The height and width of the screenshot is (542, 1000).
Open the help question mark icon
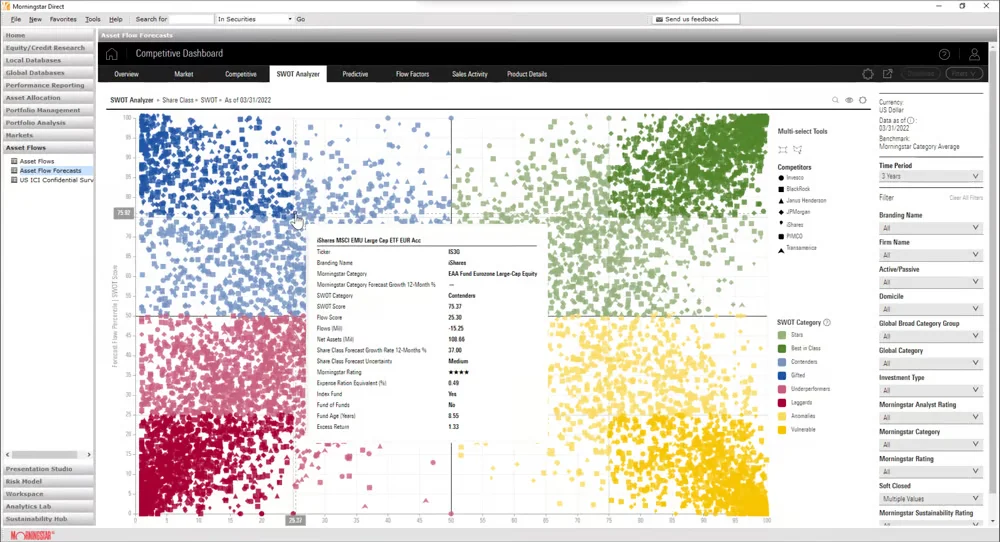coord(944,54)
